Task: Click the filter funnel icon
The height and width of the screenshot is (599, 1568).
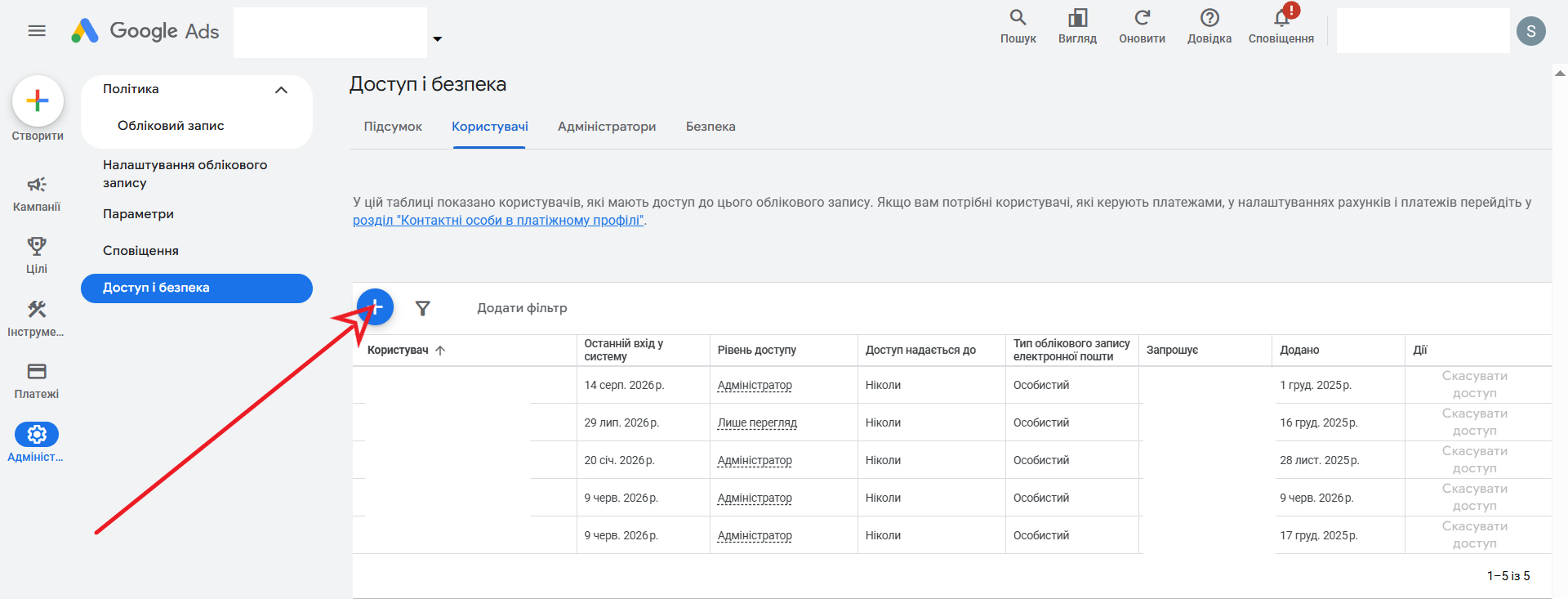Action: point(422,308)
